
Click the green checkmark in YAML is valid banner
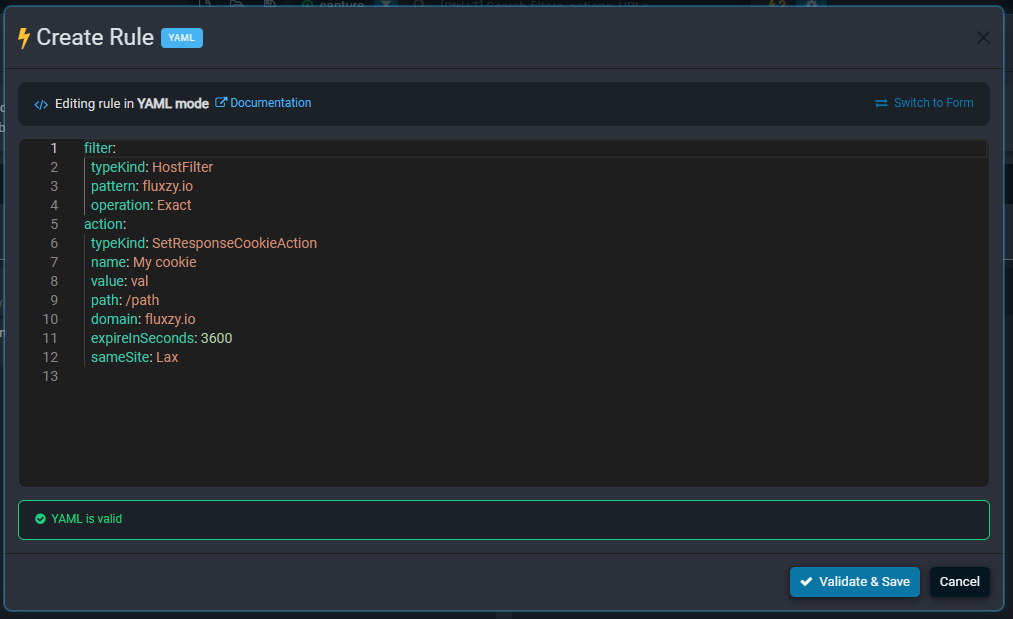click(x=39, y=519)
